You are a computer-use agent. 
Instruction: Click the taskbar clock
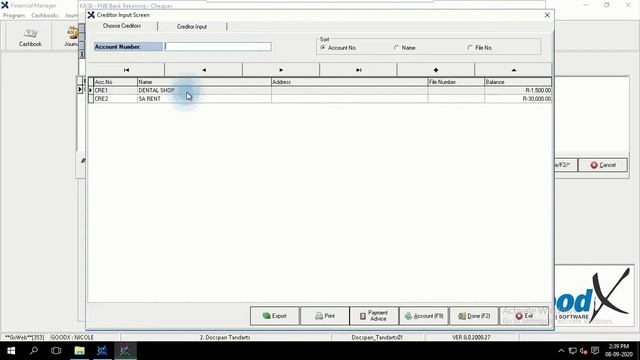click(618, 351)
